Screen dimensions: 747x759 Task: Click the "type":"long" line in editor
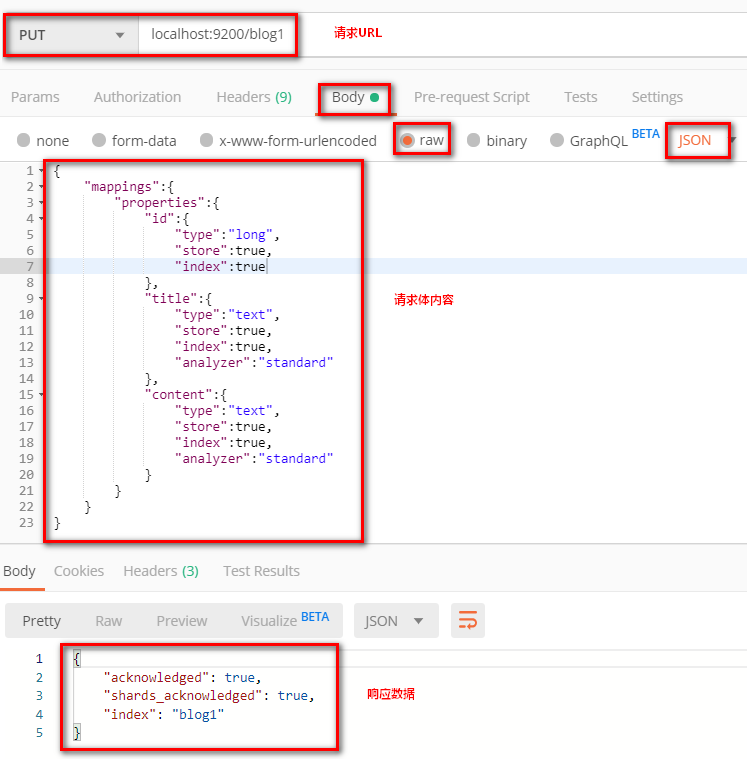point(227,235)
